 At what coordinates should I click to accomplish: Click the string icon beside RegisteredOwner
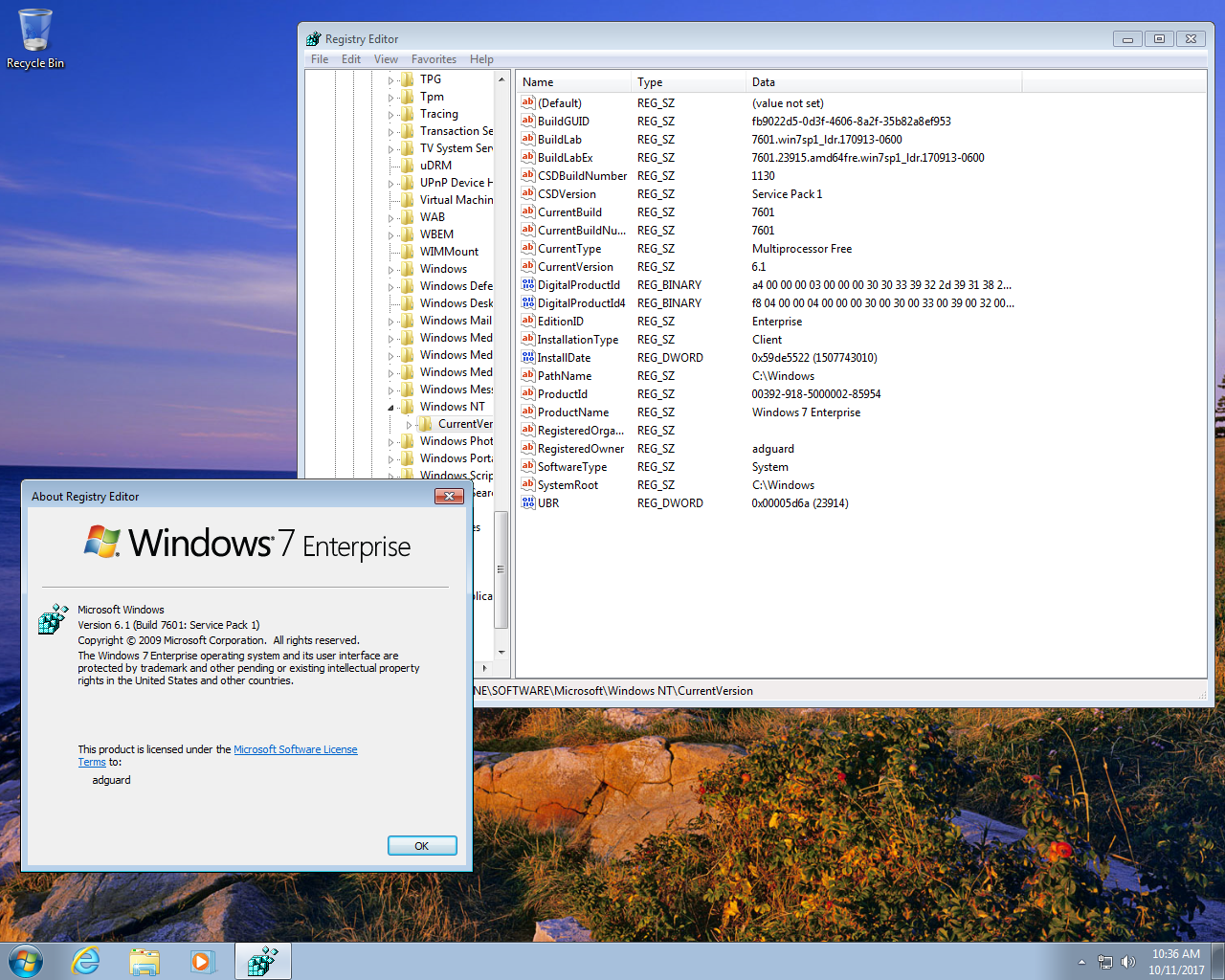click(x=528, y=448)
